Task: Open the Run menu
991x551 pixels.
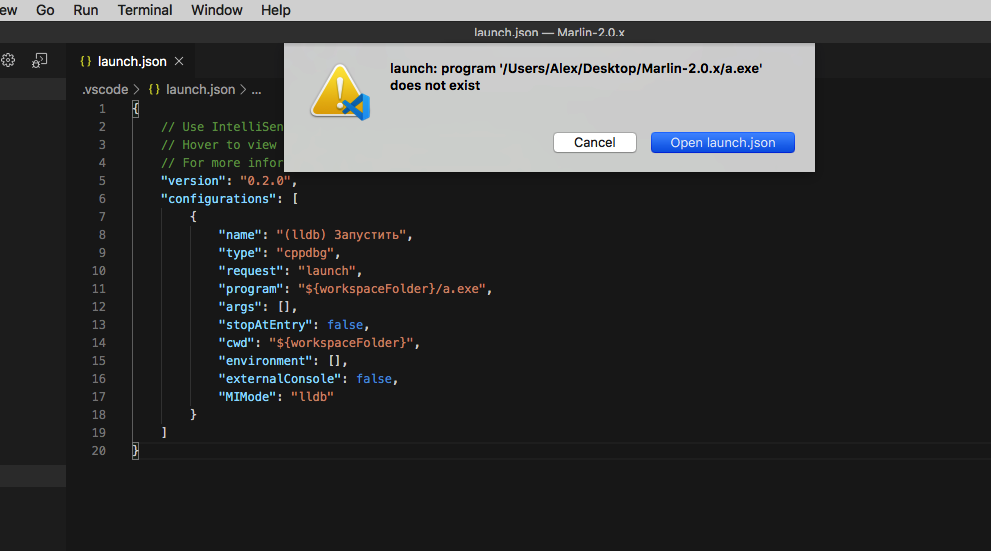Action: pyautogui.click(x=85, y=10)
